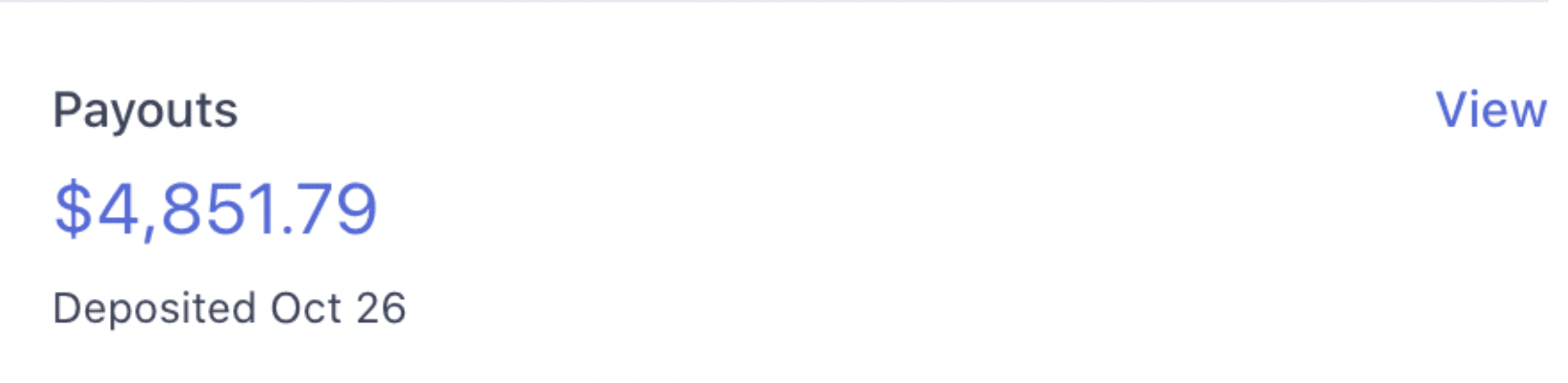
Task: Select the Payouts card title text
Action: 145,111
